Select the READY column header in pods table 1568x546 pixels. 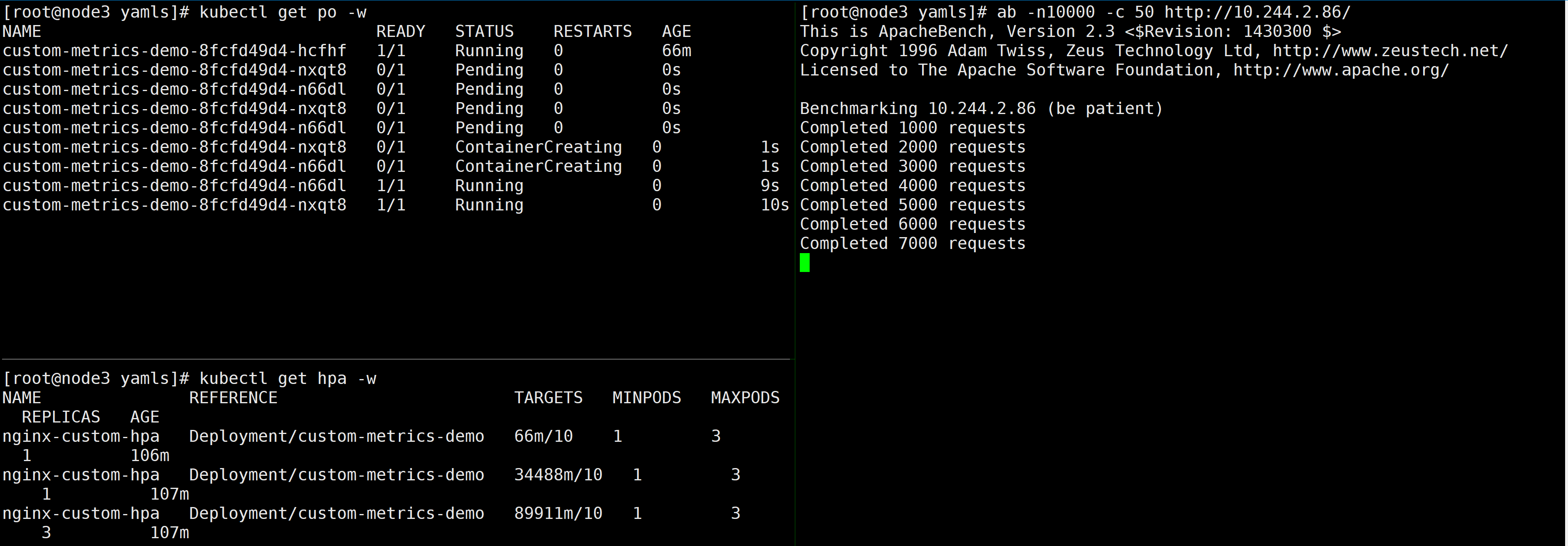401,32
